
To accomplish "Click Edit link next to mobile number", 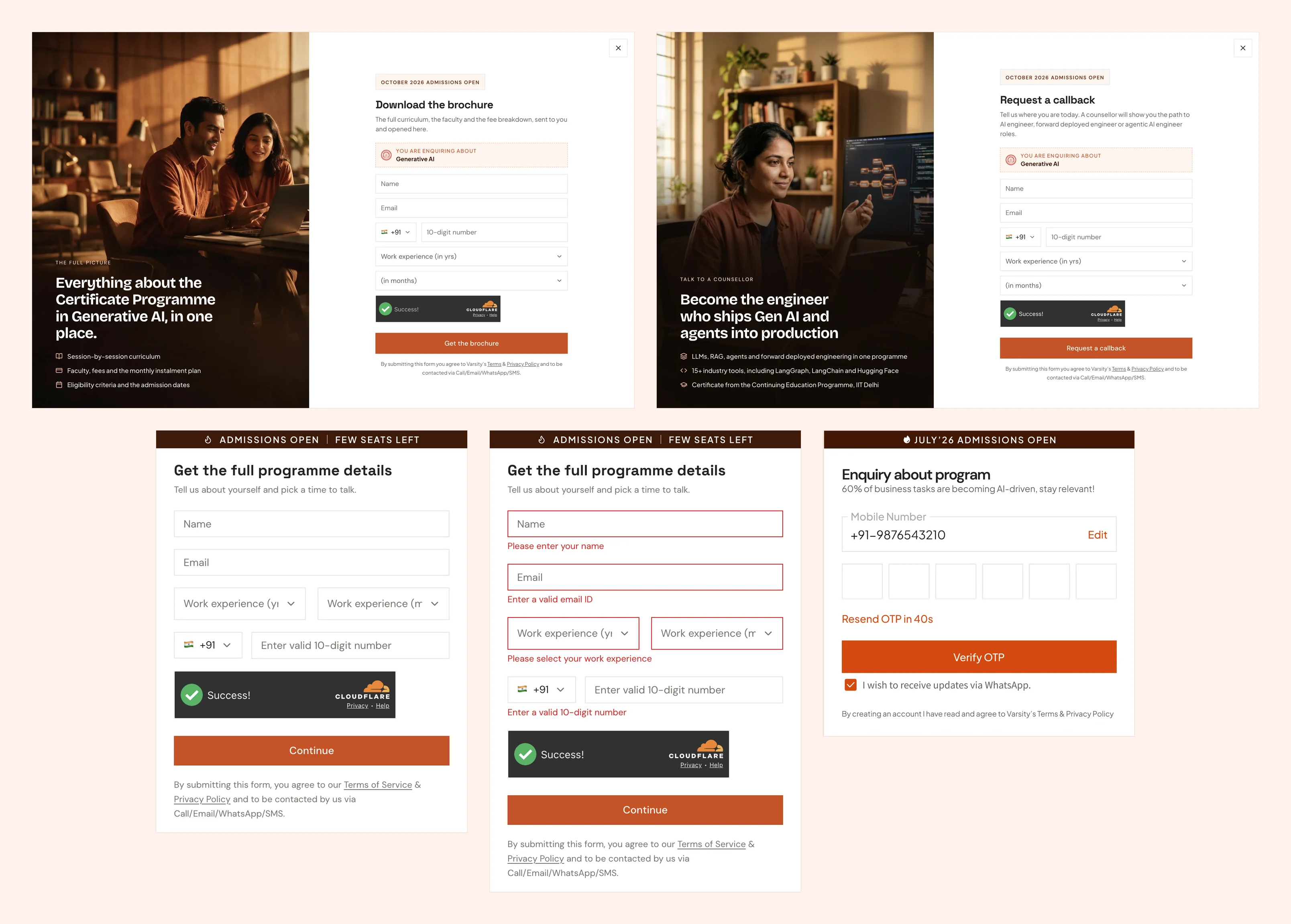I will pos(1097,535).
